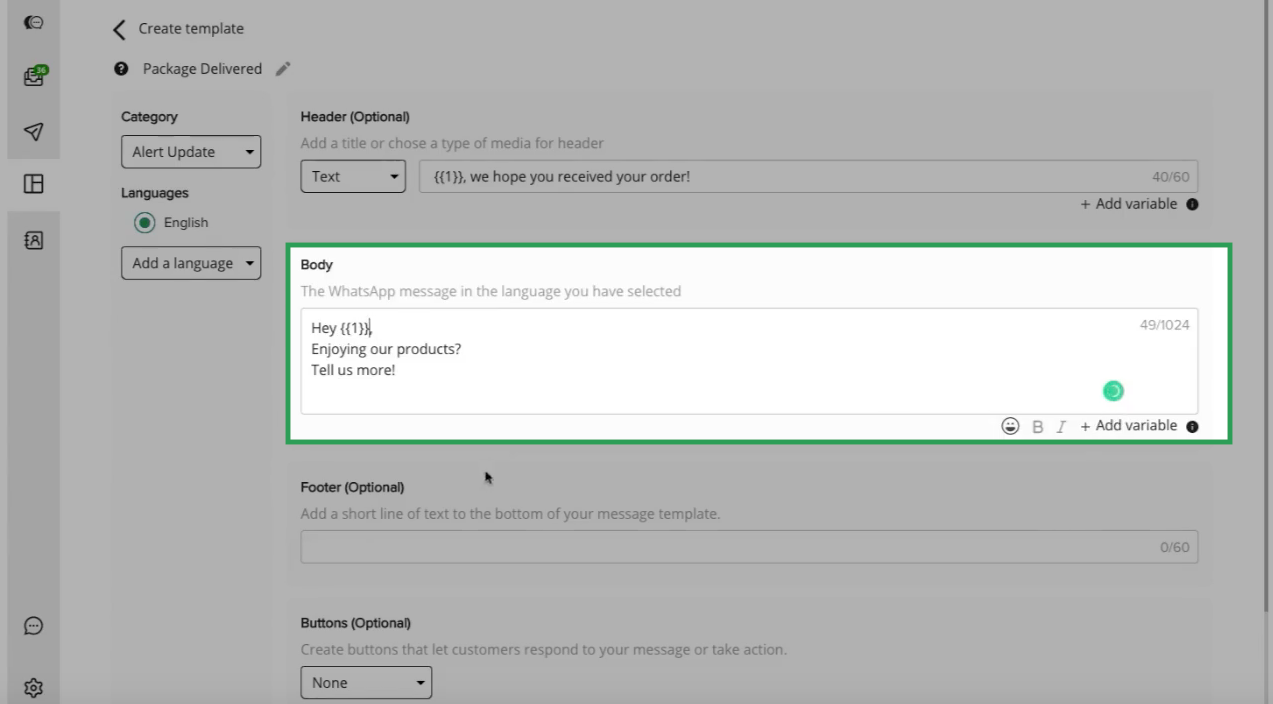This screenshot has width=1273, height=704.
Task: Click the info icon beside Add variable
Action: click(1190, 425)
